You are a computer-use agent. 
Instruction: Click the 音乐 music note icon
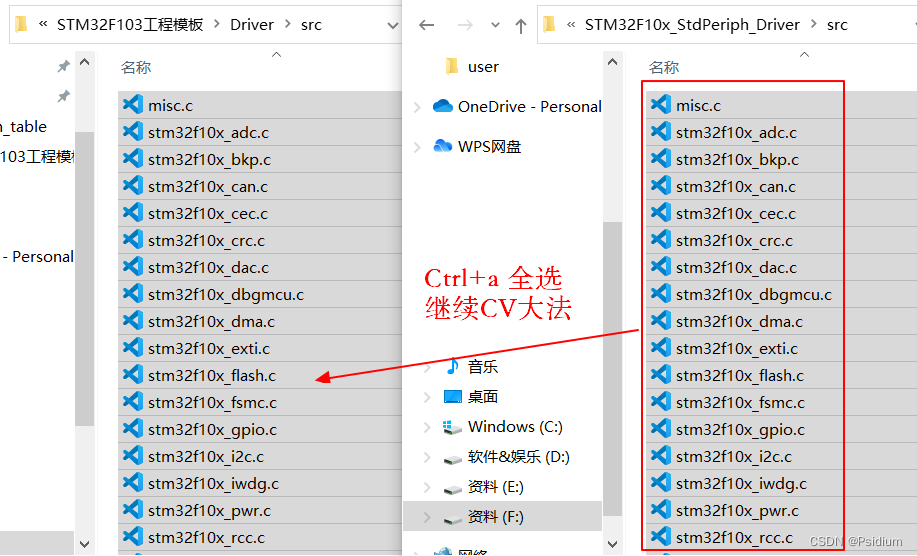452,366
